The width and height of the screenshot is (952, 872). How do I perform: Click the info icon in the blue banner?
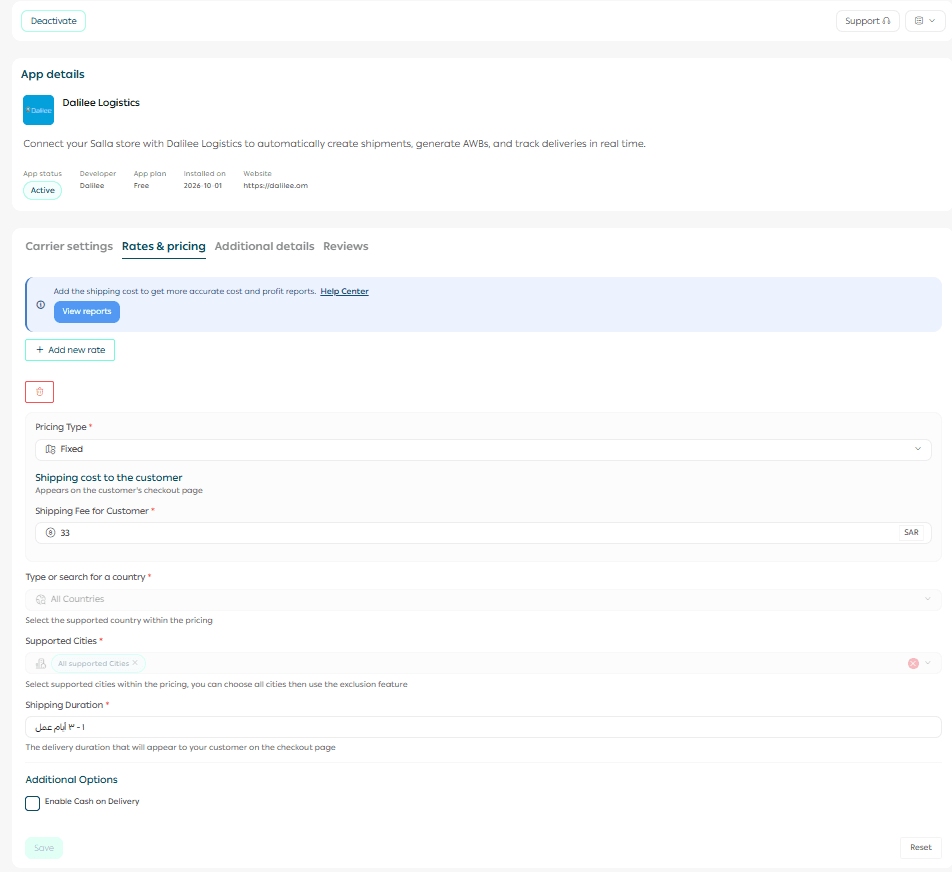41,305
